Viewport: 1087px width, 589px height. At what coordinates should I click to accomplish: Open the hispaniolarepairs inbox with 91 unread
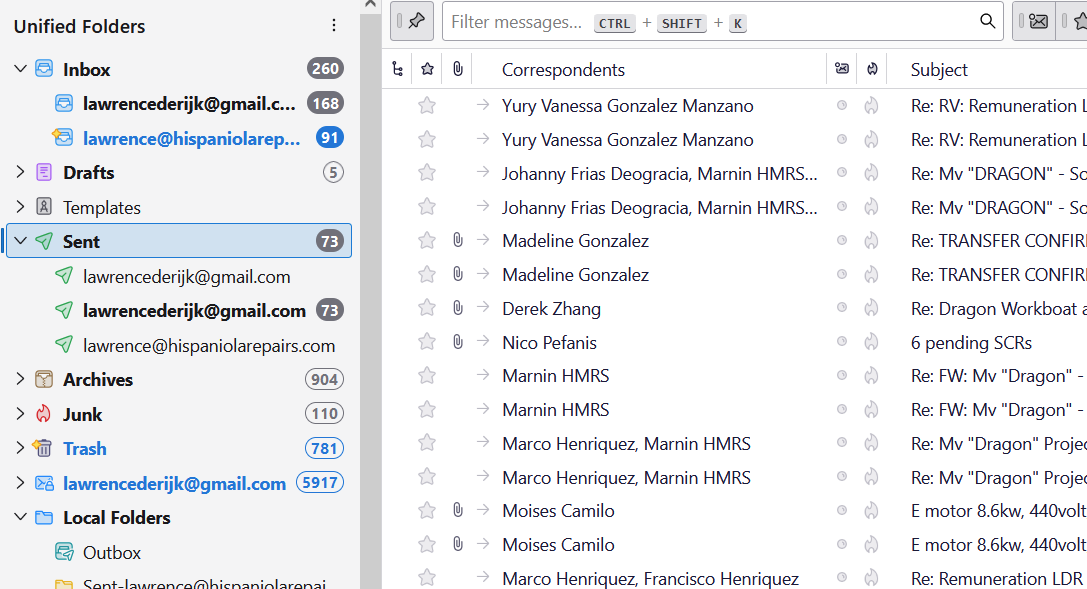179,138
